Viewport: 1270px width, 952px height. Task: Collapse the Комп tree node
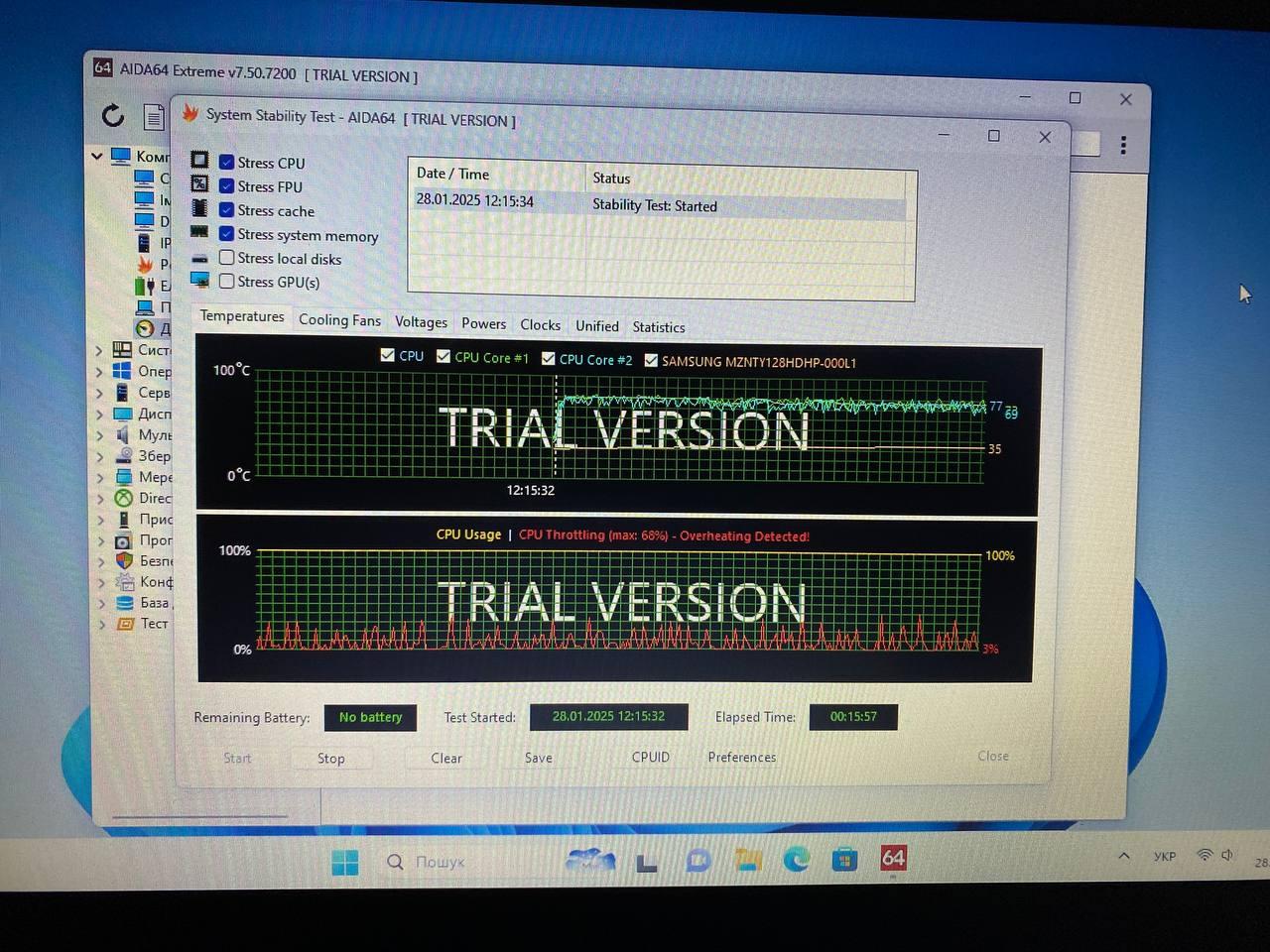point(97,156)
